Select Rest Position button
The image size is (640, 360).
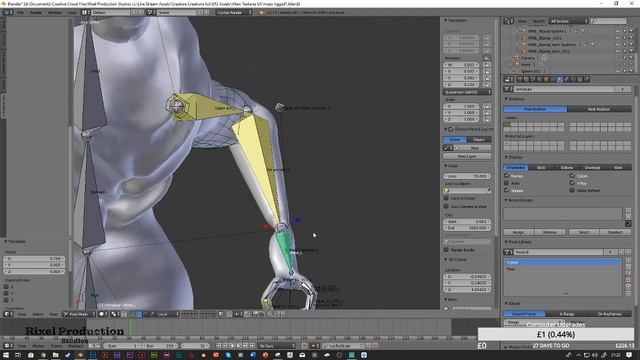[x=599, y=109]
